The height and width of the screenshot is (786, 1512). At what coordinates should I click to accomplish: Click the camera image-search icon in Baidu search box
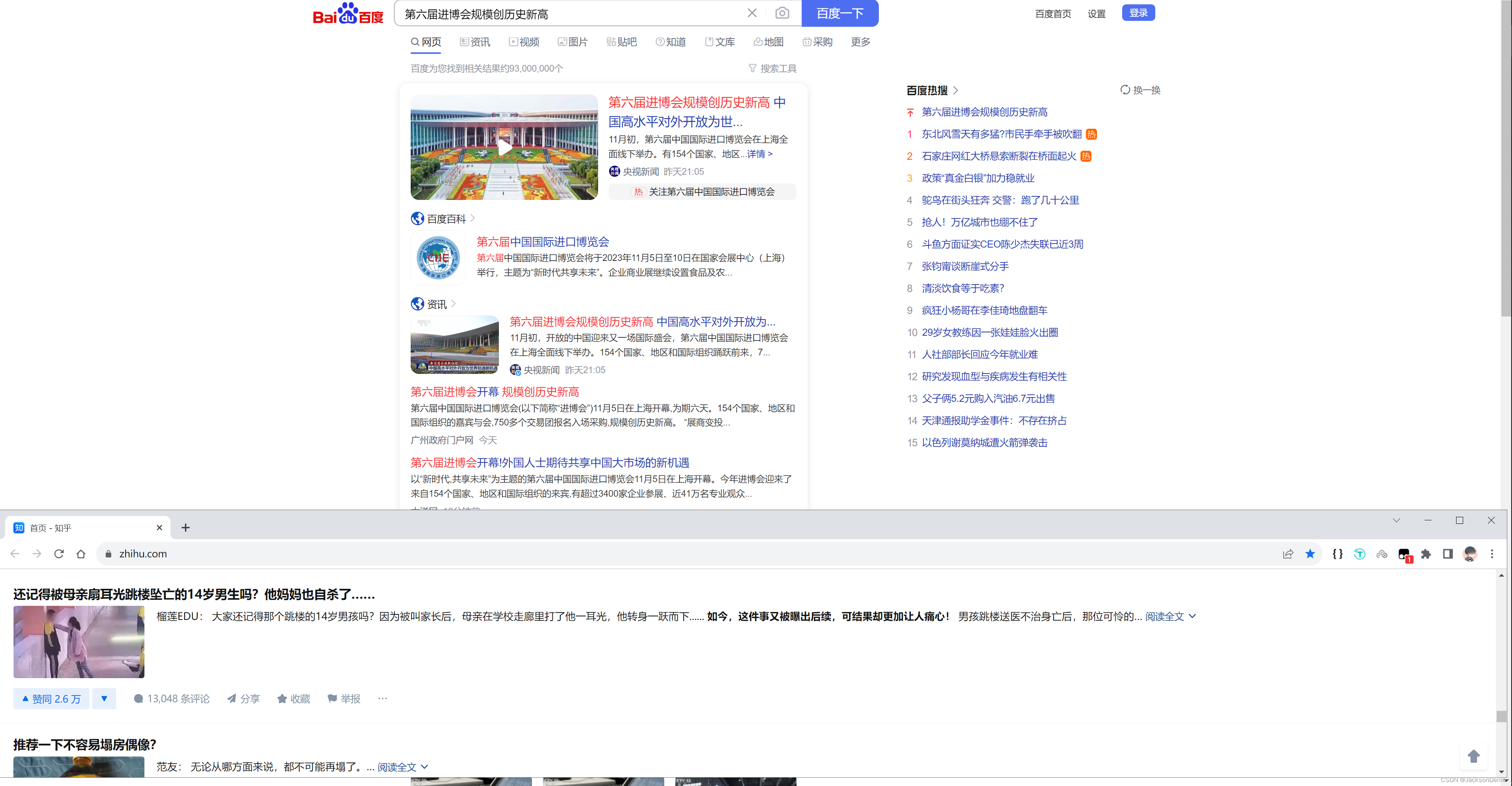pos(782,13)
